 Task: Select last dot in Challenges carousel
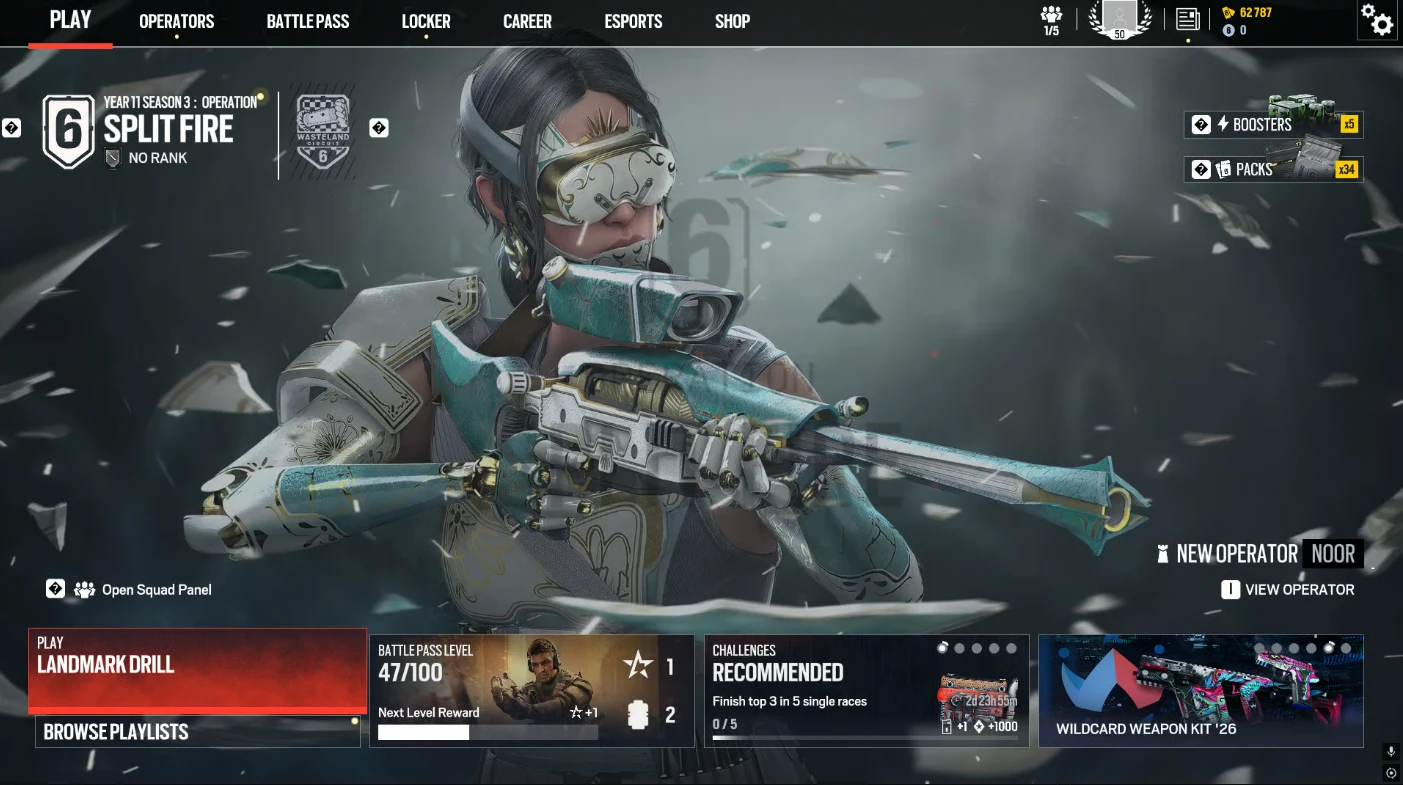1011,648
